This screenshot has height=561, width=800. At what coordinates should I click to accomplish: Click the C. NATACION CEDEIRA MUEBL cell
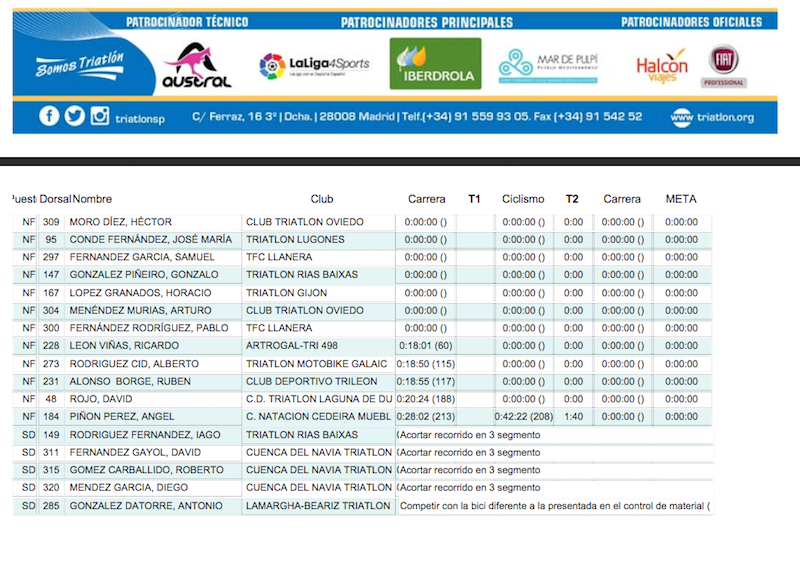coord(318,417)
